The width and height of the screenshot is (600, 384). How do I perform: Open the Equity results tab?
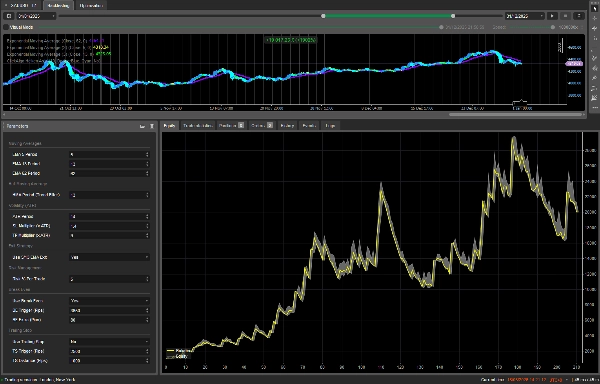pos(169,125)
